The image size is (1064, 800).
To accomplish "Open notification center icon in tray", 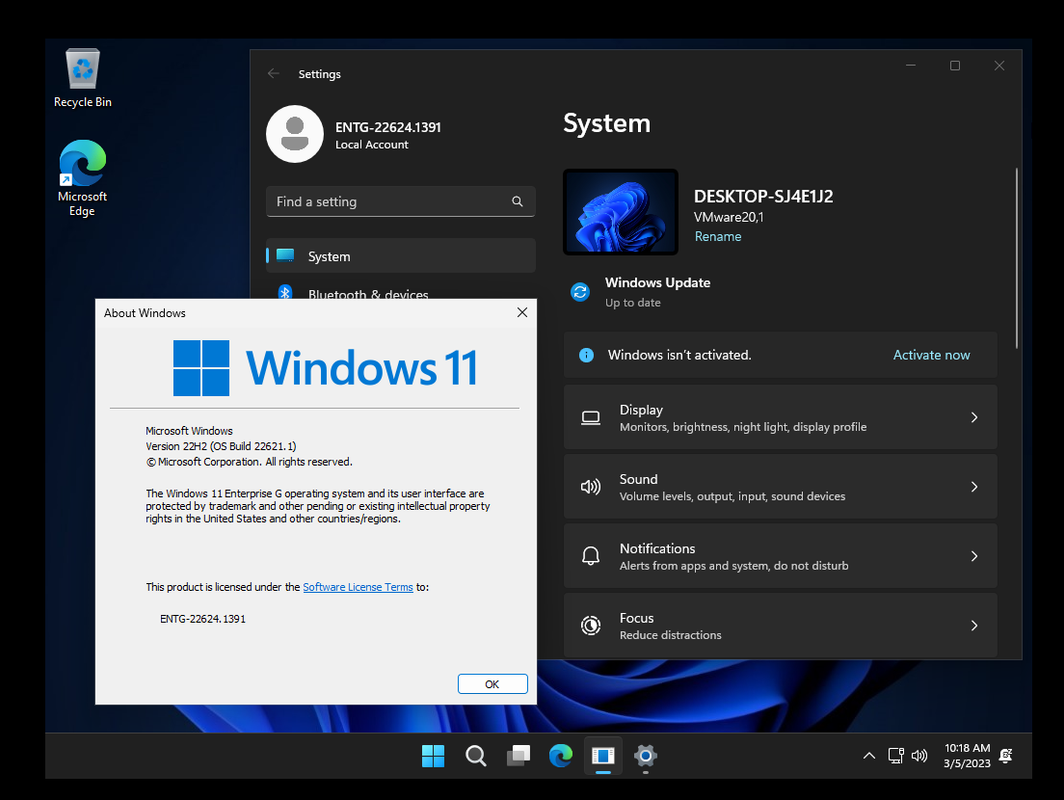I will tap(1006, 756).
